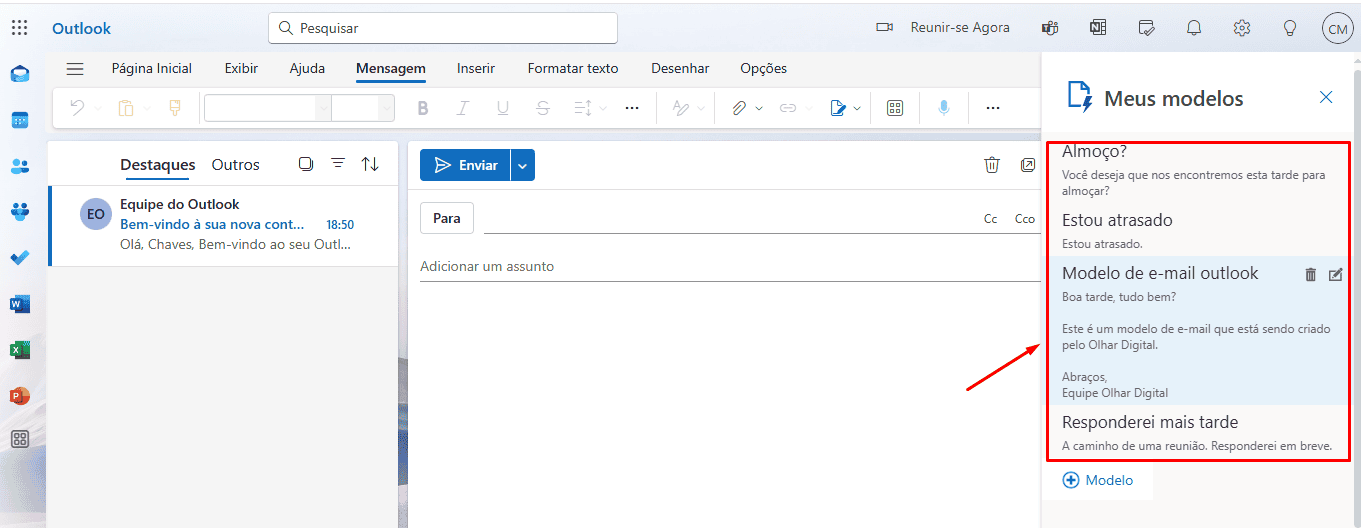Viewport: 1361px width, 528px height.
Task: Open the line spacing dropdown
Action: pos(589,108)
